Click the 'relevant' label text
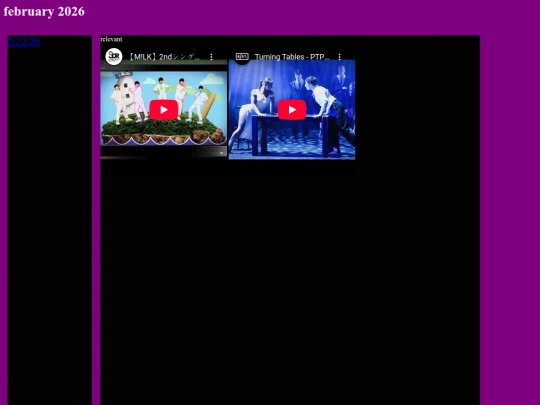 click(111, 39)
